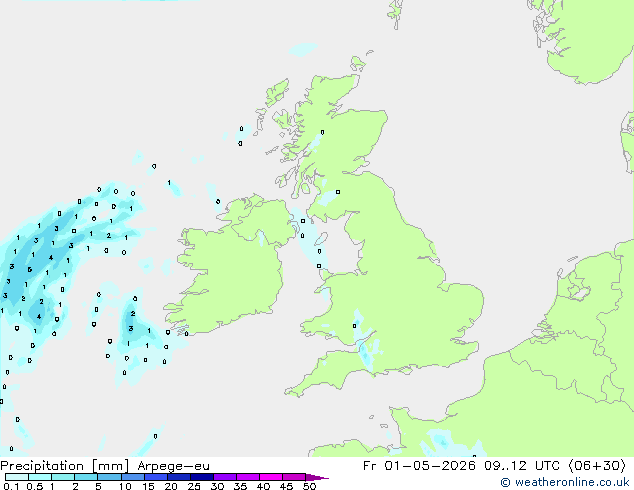The image size is (634, 490).
Task: Select the 2–5 mm legend color box
Action: 86,477
